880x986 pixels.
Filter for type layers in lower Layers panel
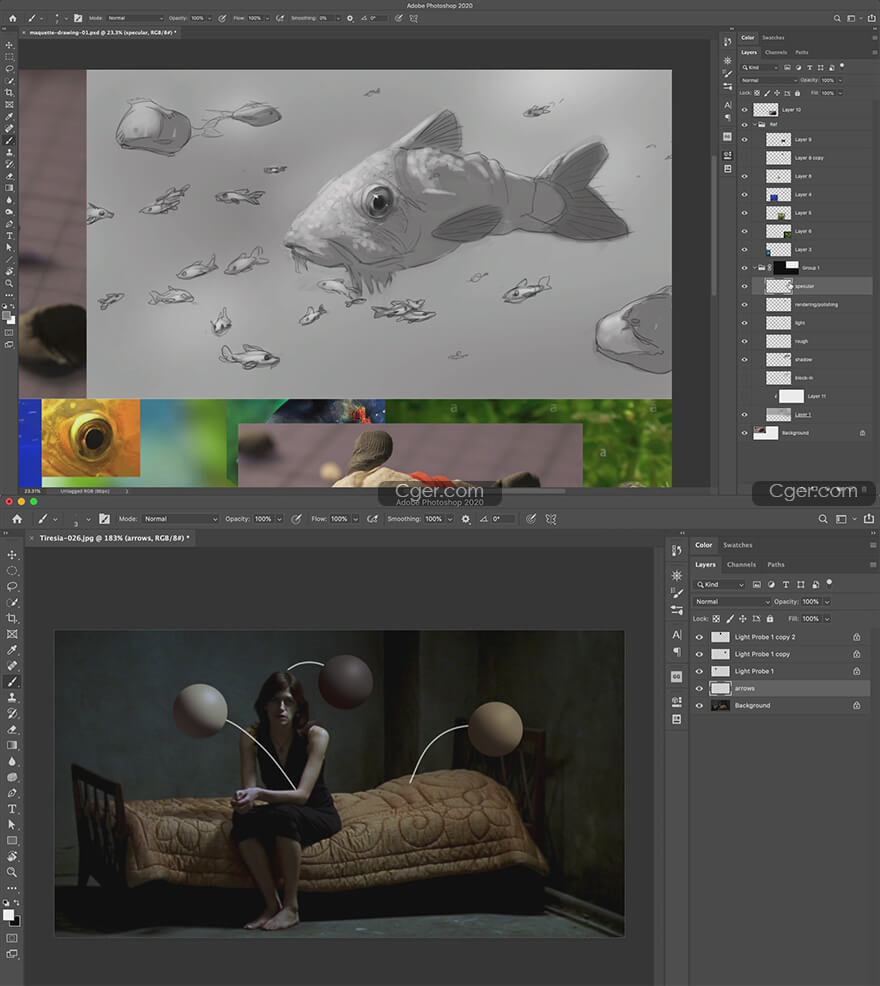coord(786,584)
